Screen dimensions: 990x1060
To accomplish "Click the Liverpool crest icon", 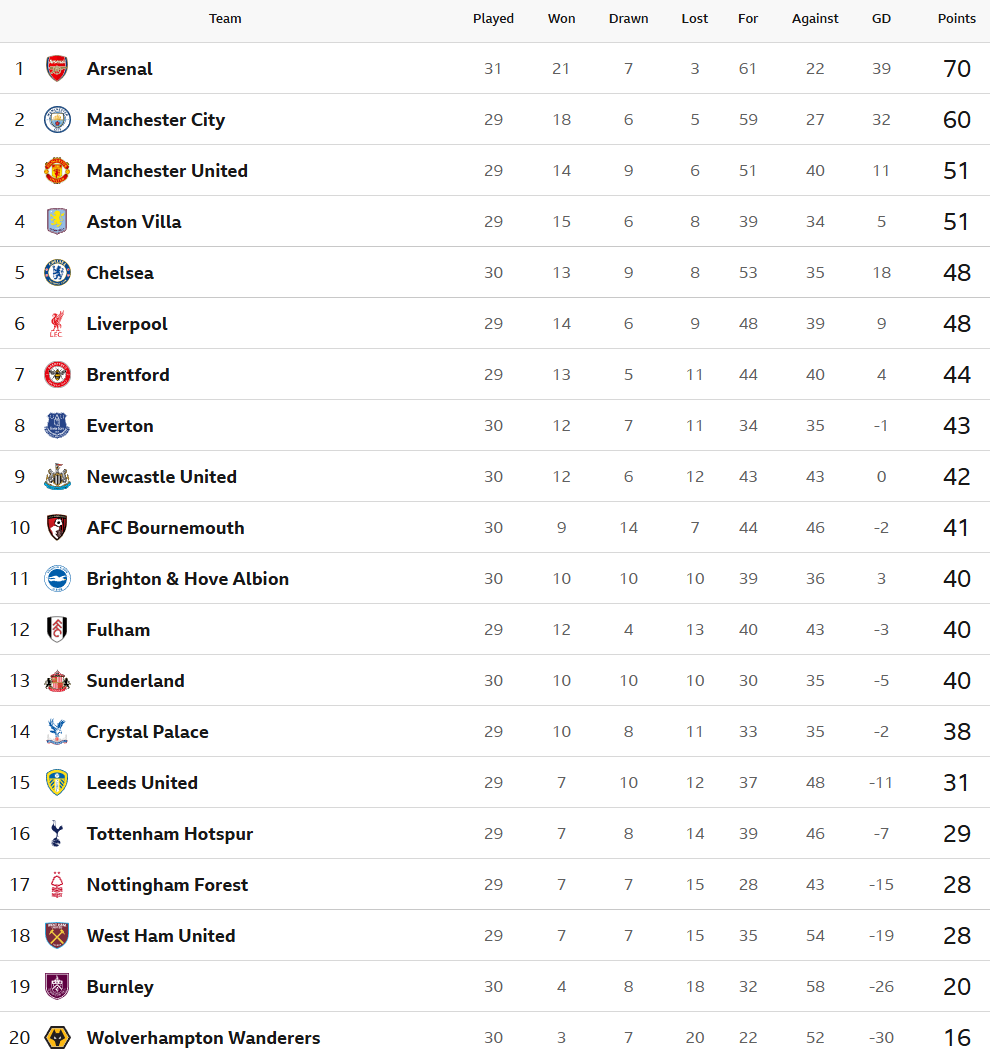I will coord(57,324).
